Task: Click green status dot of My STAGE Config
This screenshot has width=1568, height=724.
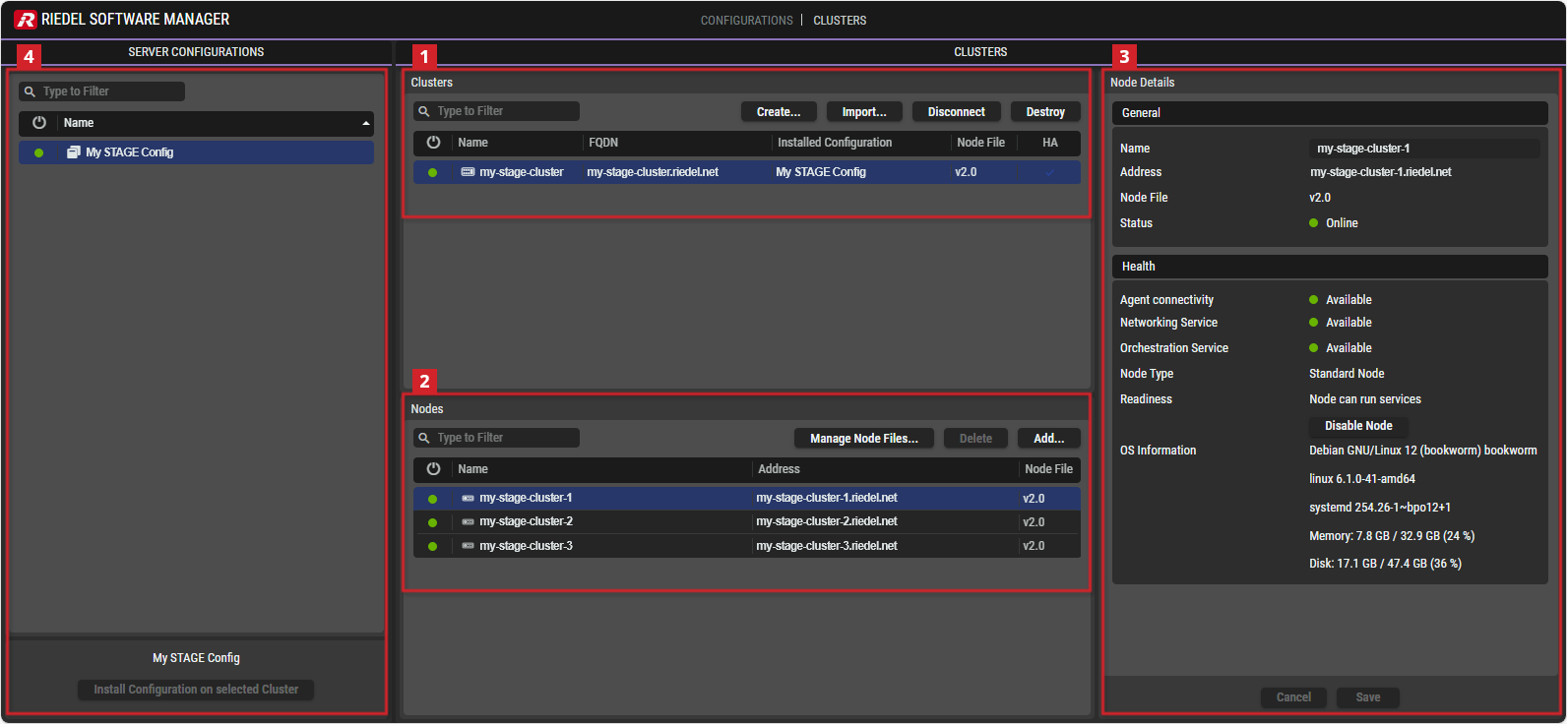Action: click(x=38, y=152)
